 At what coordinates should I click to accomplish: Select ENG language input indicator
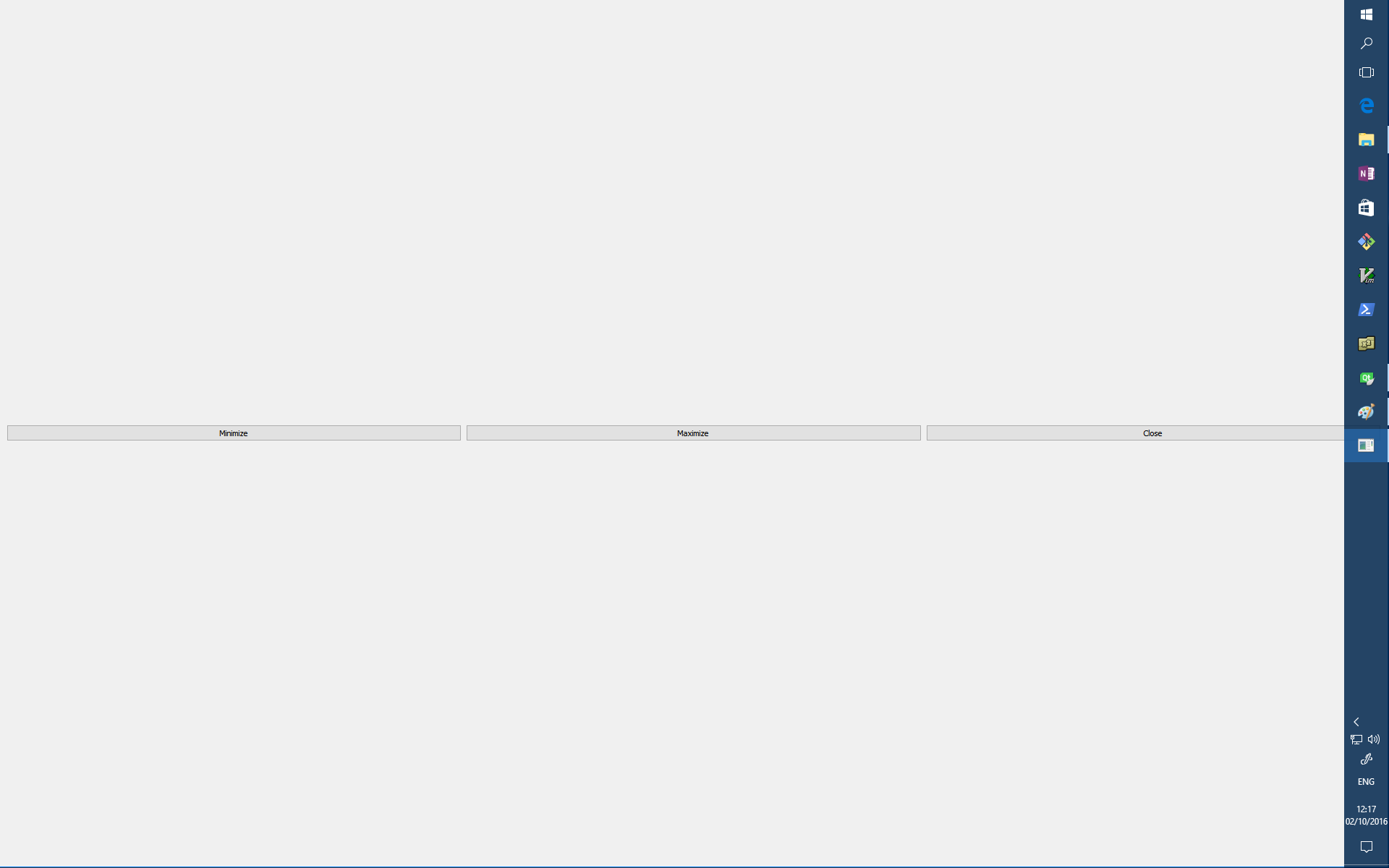pos(1365,781)
